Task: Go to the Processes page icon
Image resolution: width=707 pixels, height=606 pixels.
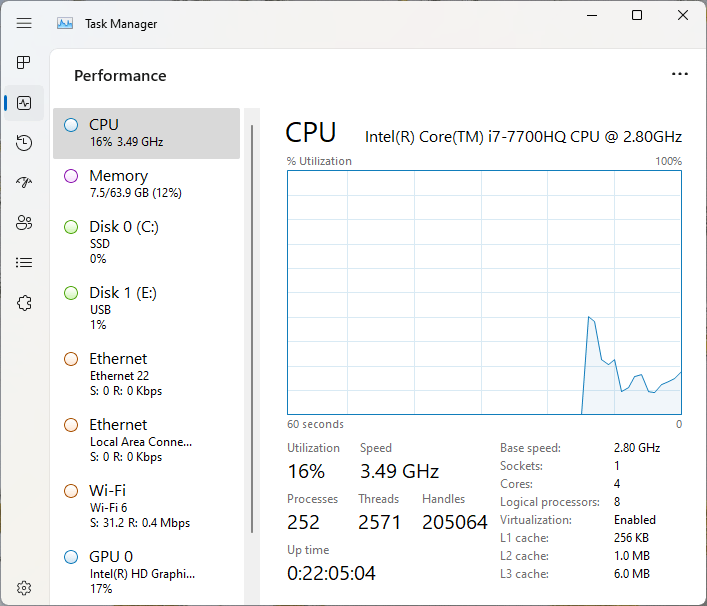Action: click(23, 62)
